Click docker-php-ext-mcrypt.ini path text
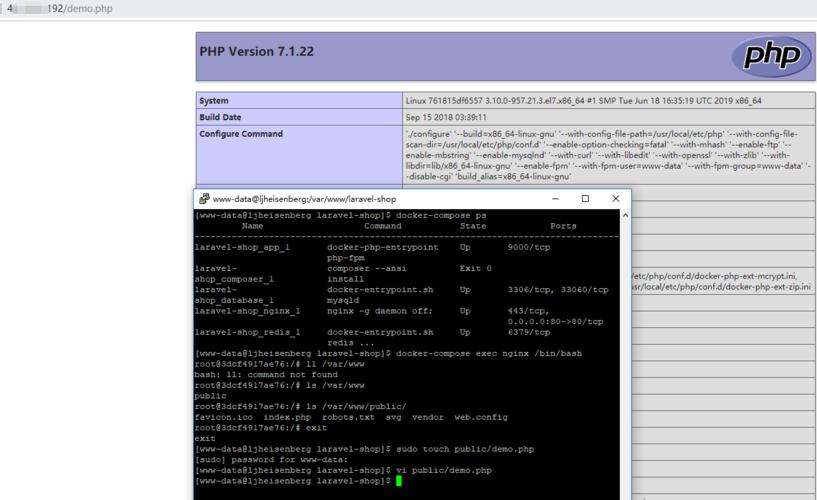Viewport: 817px width, 500px height. [714, 276]
